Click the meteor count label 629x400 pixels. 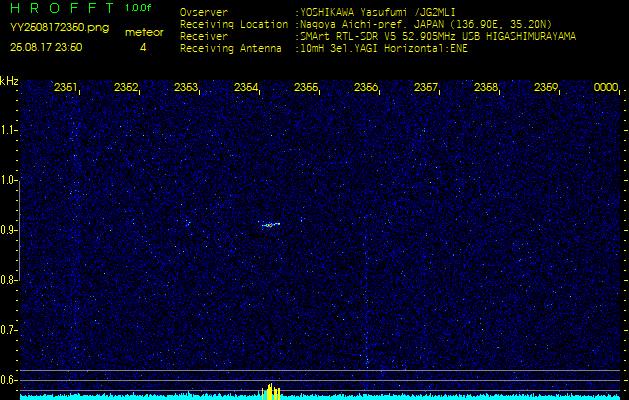tap(144, 32)
